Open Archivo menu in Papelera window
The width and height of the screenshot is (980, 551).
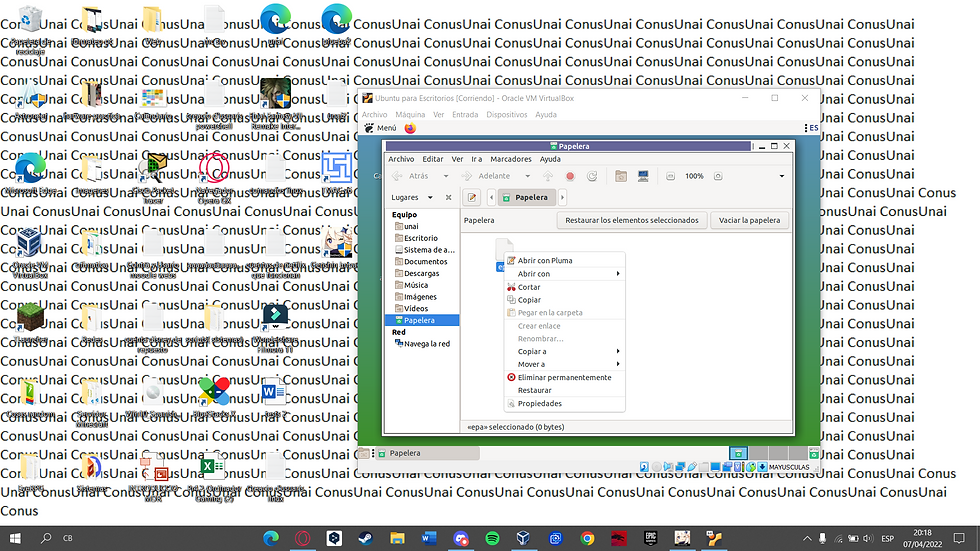click(x=401, y=159)
